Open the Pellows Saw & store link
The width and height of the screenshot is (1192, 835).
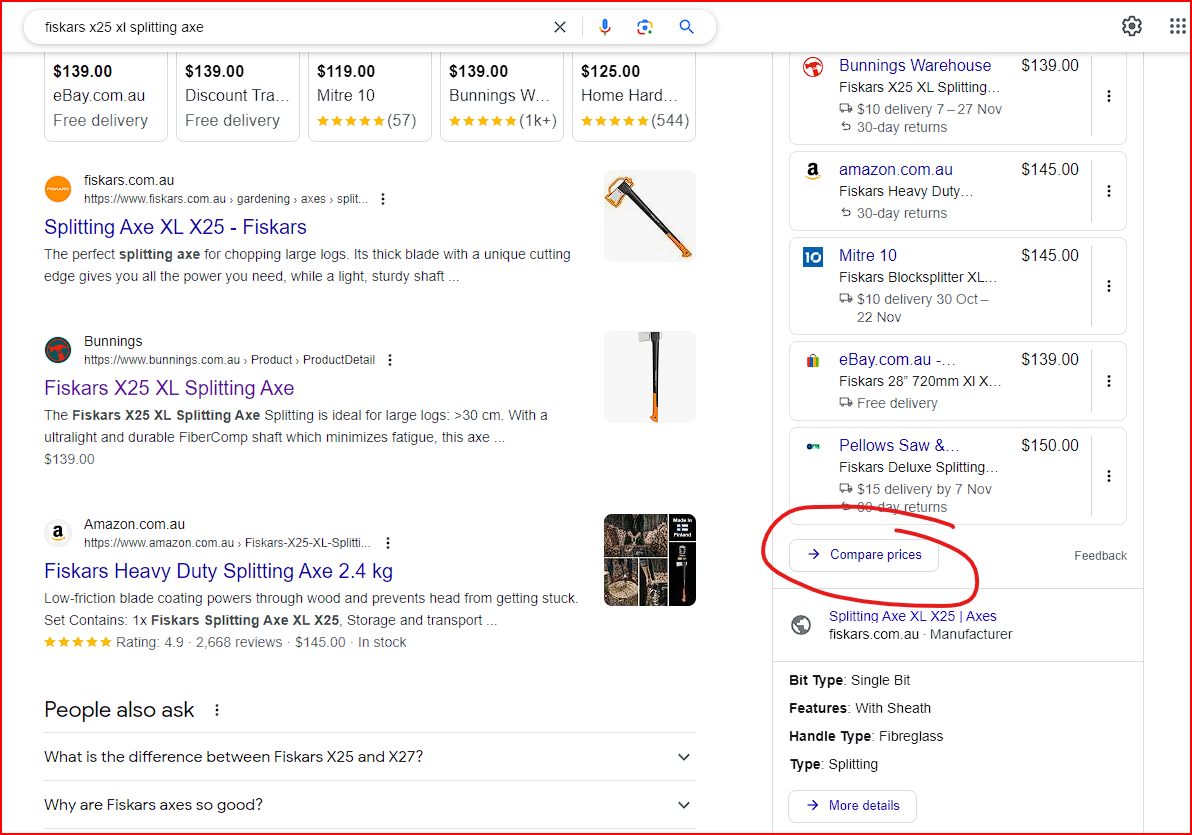(x=899, y=446)
